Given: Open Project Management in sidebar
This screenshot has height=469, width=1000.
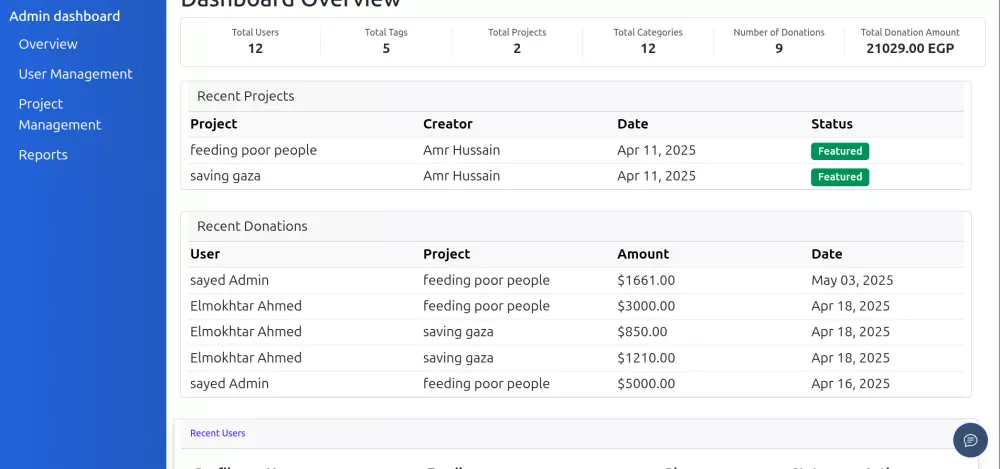Looking at the screenshot, I should (60, 114).
